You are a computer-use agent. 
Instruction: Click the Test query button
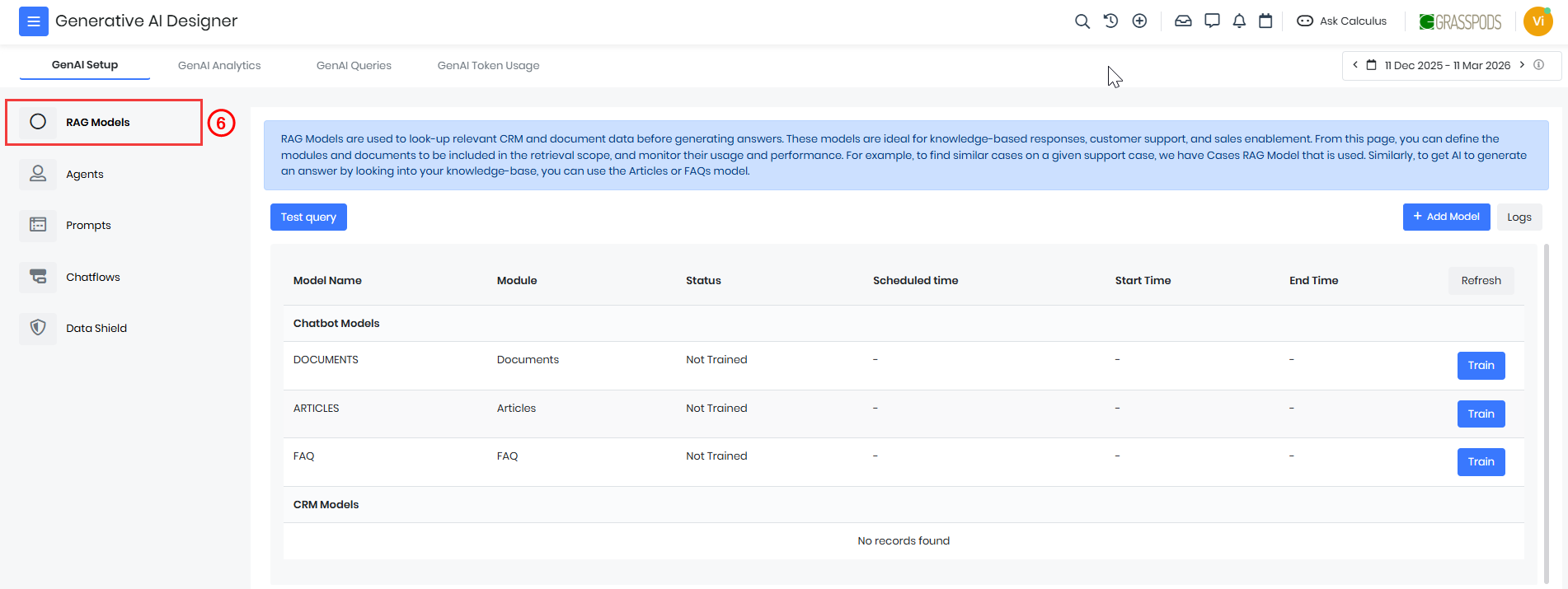click(308, 217)
